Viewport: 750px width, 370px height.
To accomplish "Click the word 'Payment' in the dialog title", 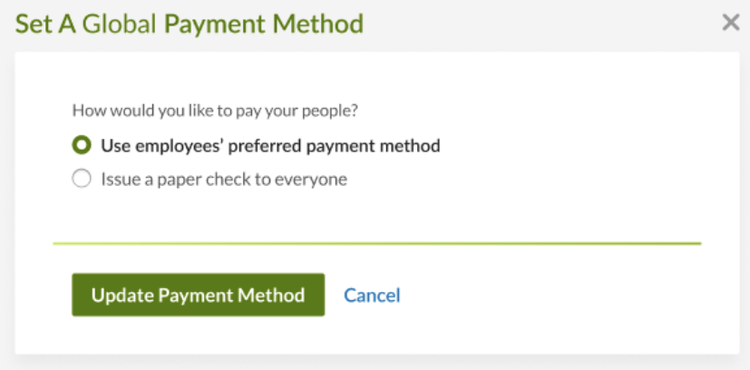I will pos(215,25).
